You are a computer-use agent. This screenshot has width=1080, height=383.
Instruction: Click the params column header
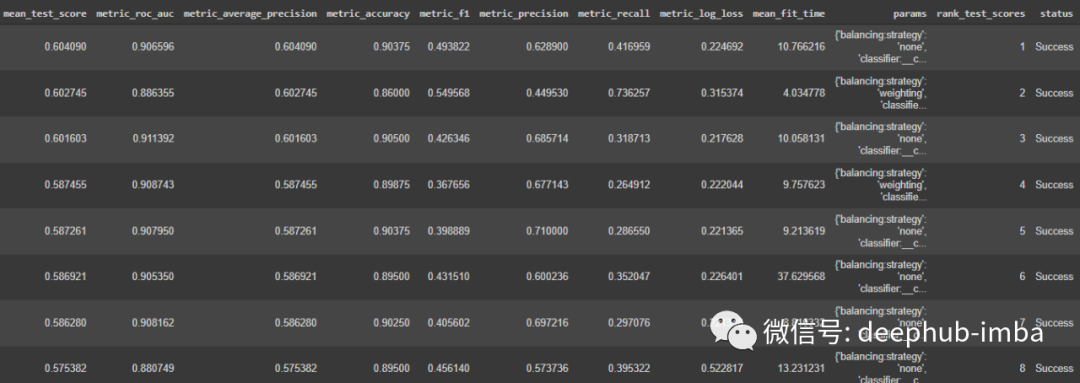[910, 14]
